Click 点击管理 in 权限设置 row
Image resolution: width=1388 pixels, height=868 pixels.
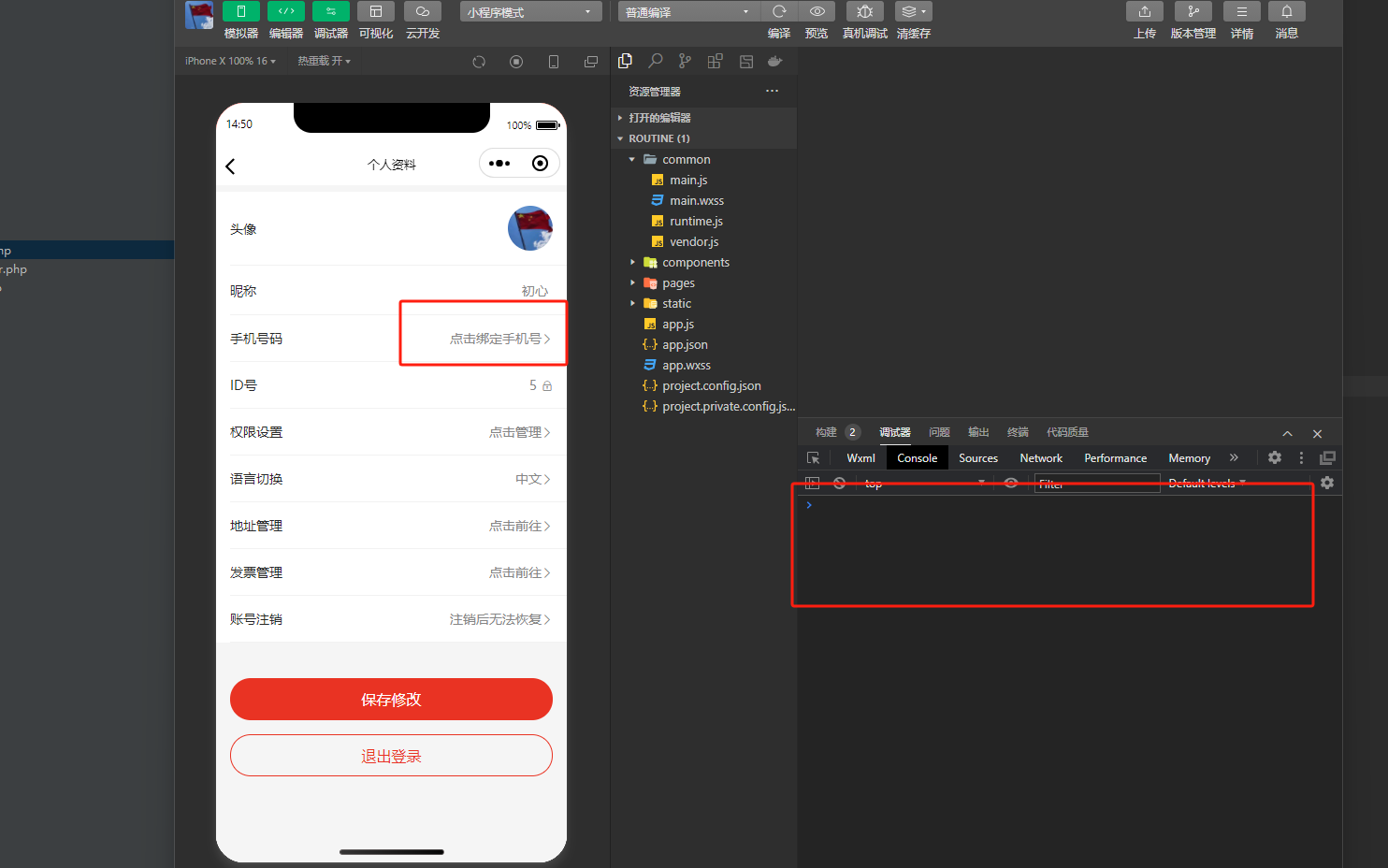tap(519, 432)
